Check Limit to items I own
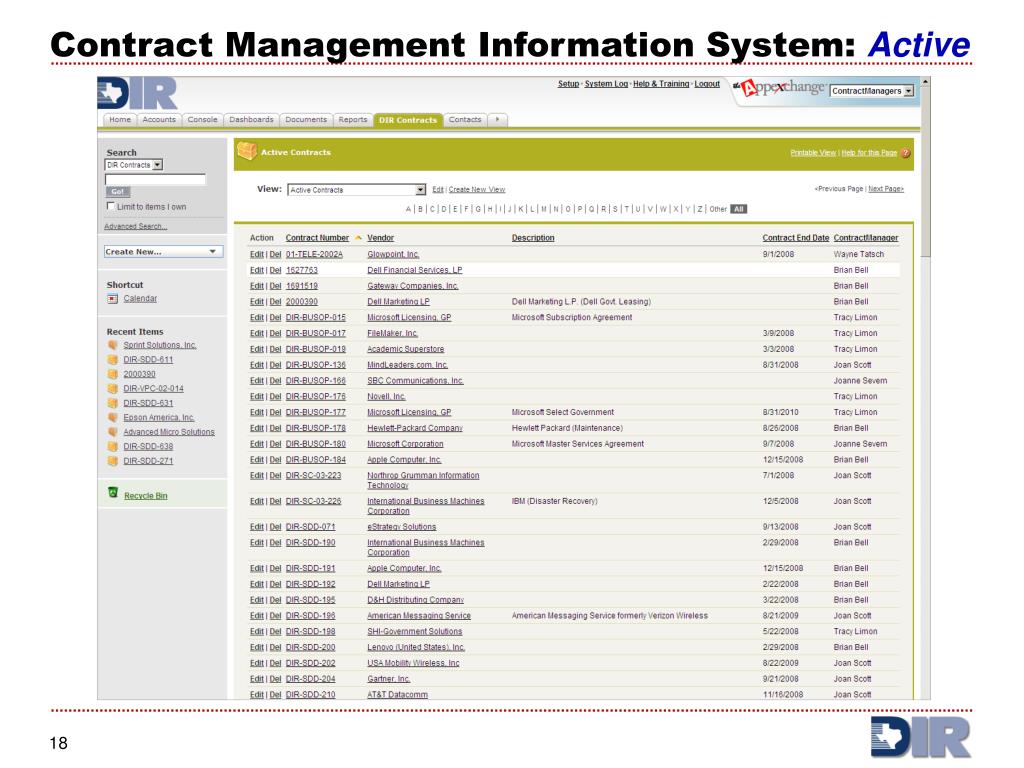 click(x=110, y=206)
